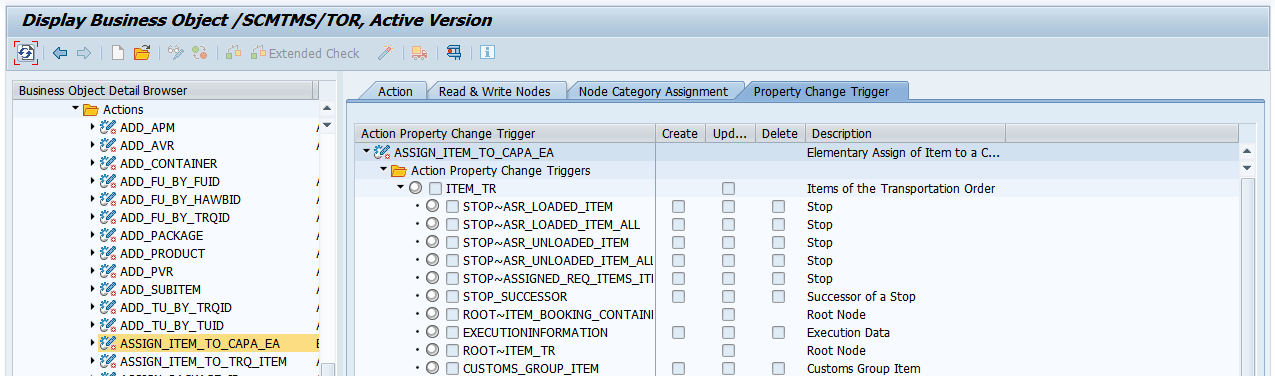Collapse ASSIGN_ITEM_TO_CAPA_EA in trigger table
The height and width of the screenshot is (376, 1275).
click(366, 152)
